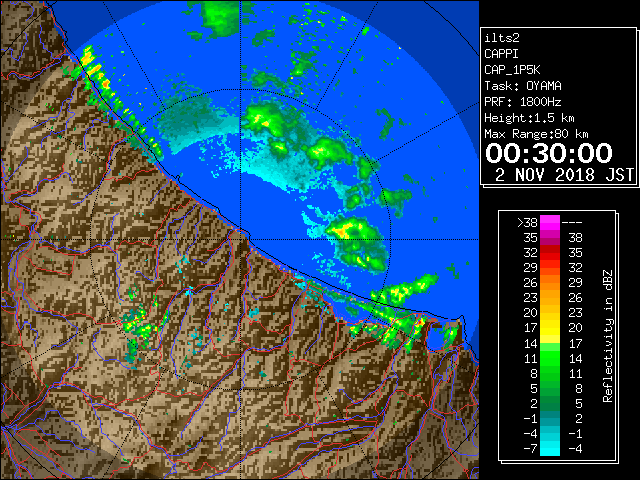Click the '---' legend label
Screen dimensions: 640x480
pyautogui.click(x=572, y=222)
